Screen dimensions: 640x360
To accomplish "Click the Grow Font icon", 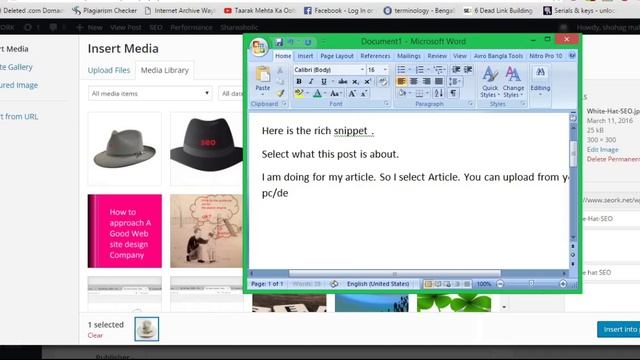I will (x=352, y=93).
